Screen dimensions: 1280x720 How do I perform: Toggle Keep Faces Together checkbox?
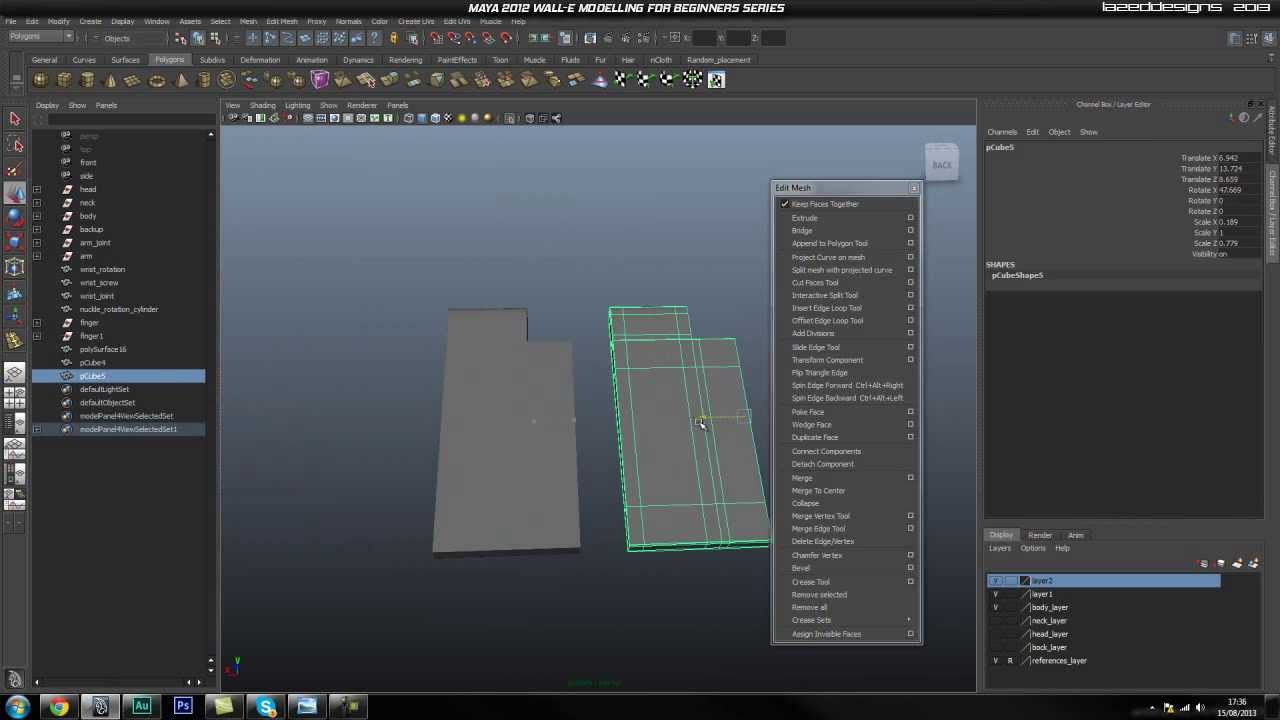coord(785,204)
